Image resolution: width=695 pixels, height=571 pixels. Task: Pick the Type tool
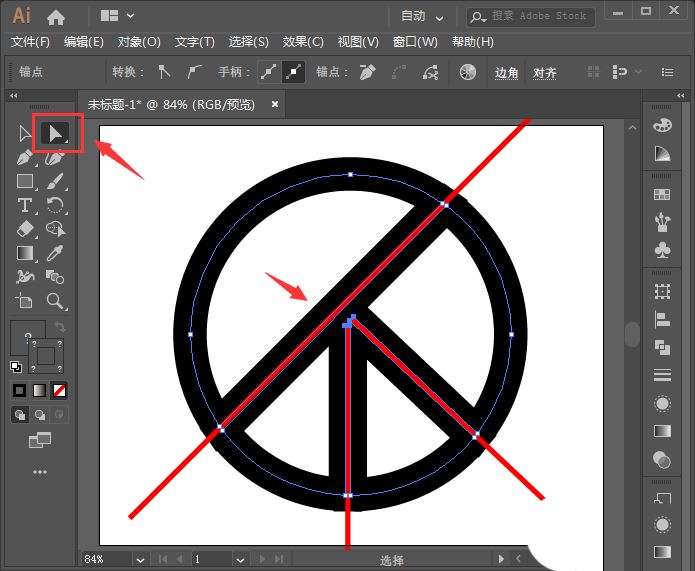coord(26,206)
